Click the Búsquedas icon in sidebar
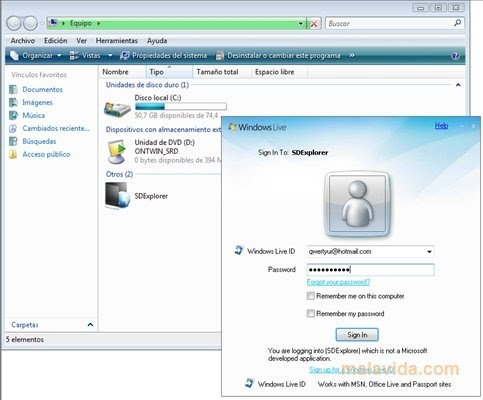The image size is (483, 400). [x=13, y=141]
